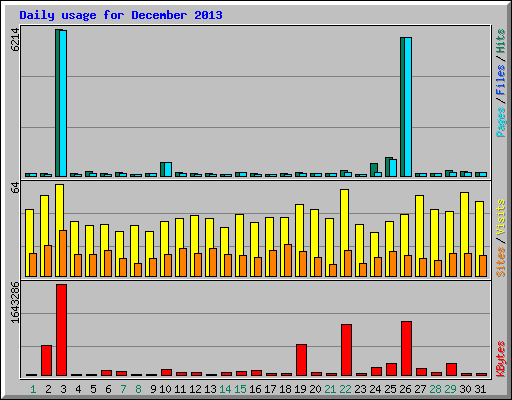Click the 6214 y-axis value

pyautogui.click(x=15, y=39)
